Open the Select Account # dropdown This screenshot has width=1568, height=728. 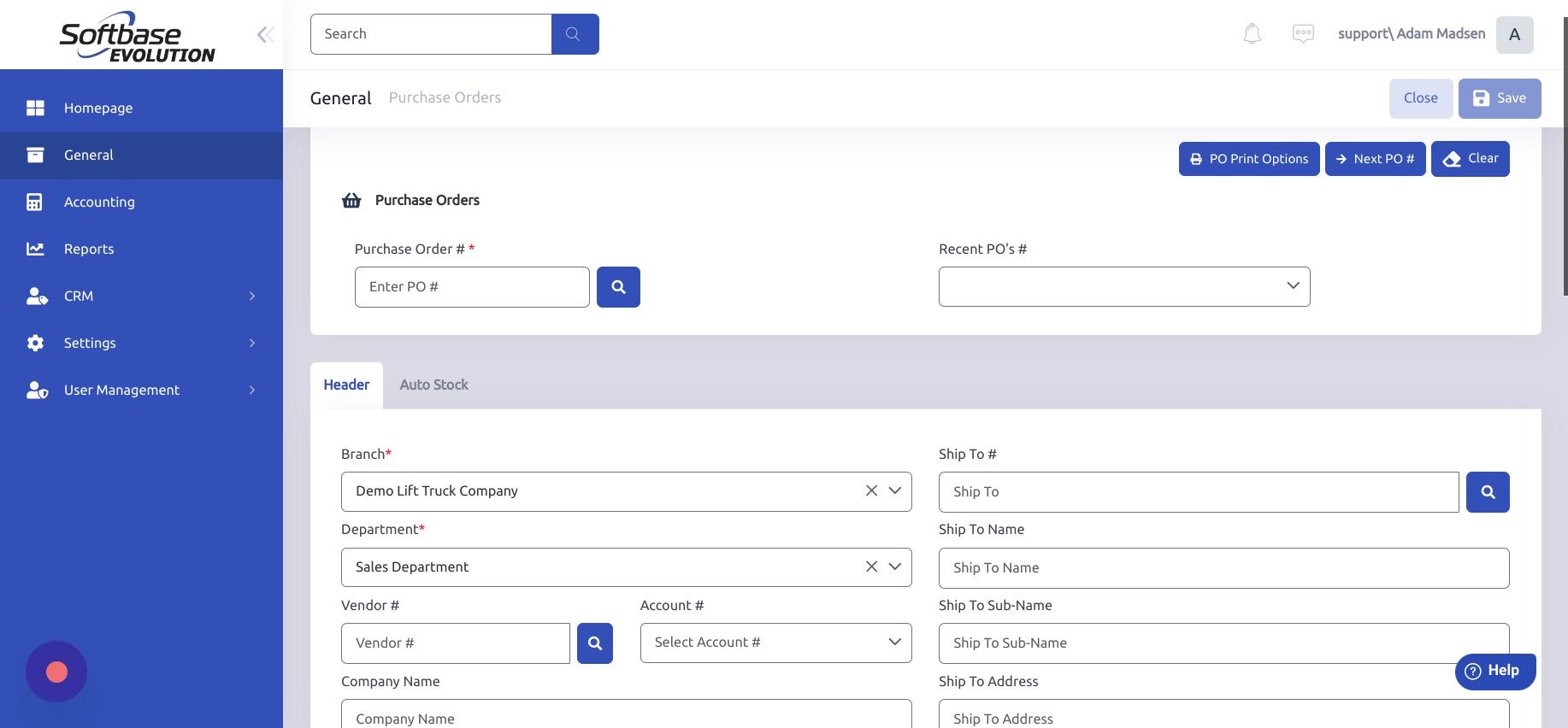coord(775,643)
